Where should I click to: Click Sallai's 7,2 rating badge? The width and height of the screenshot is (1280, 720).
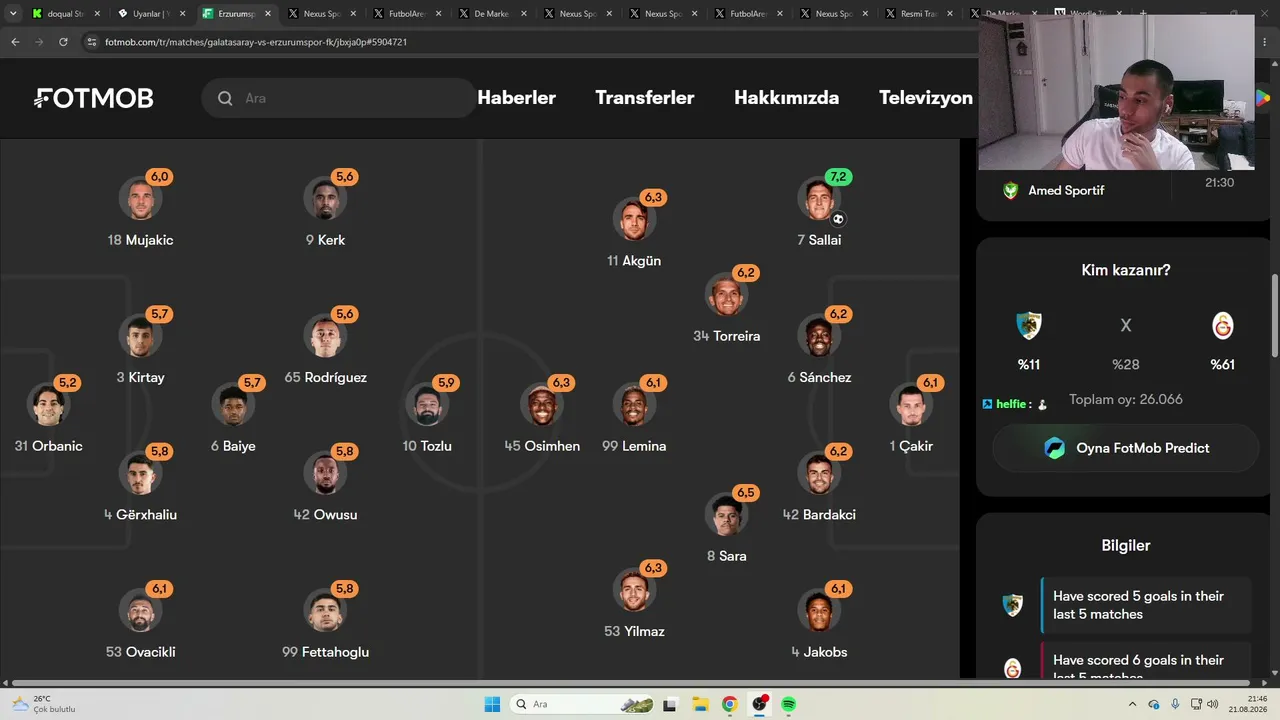coord(838,177)
